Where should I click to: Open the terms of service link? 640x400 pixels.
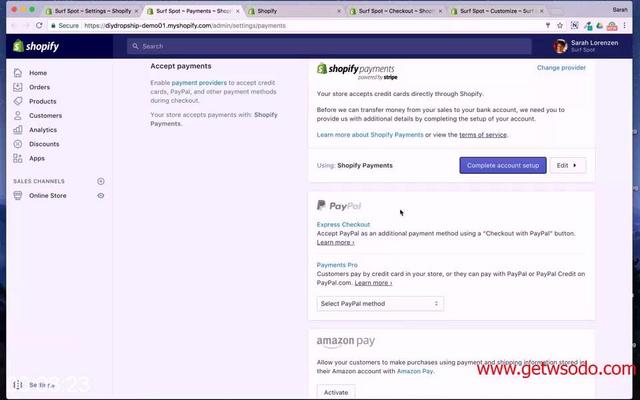(x=483, y=135)
